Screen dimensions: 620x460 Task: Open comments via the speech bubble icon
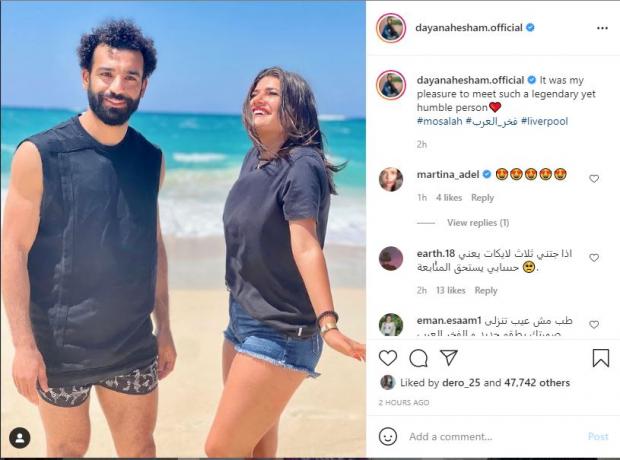pos(418,358)
